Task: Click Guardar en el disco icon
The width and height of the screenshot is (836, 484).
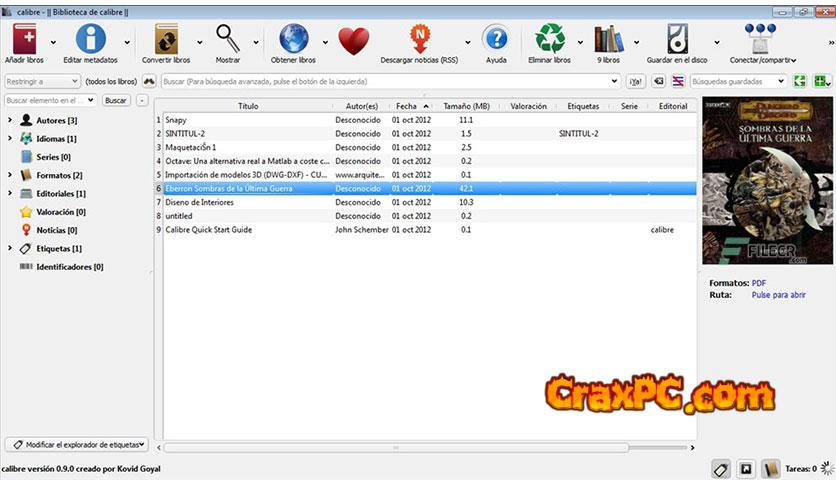Action: pos(679,39)
